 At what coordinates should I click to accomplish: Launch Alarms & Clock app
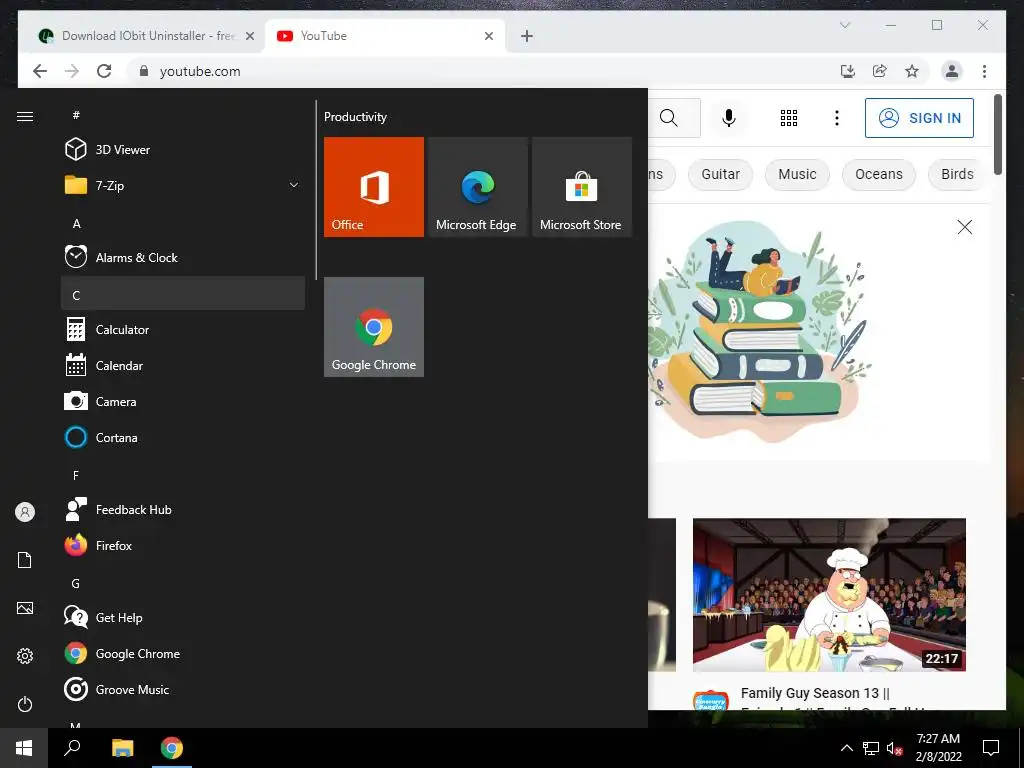click(183, 257)
